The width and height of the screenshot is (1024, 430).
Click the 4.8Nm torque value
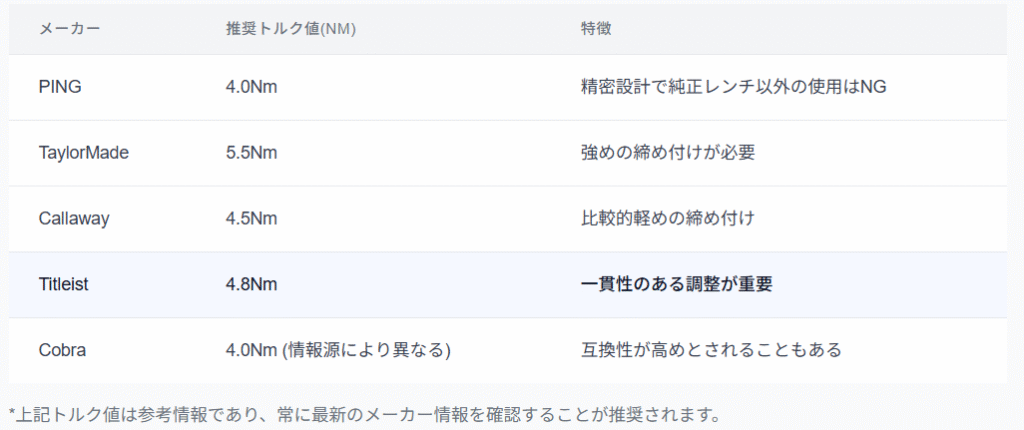tap(252, 285)
